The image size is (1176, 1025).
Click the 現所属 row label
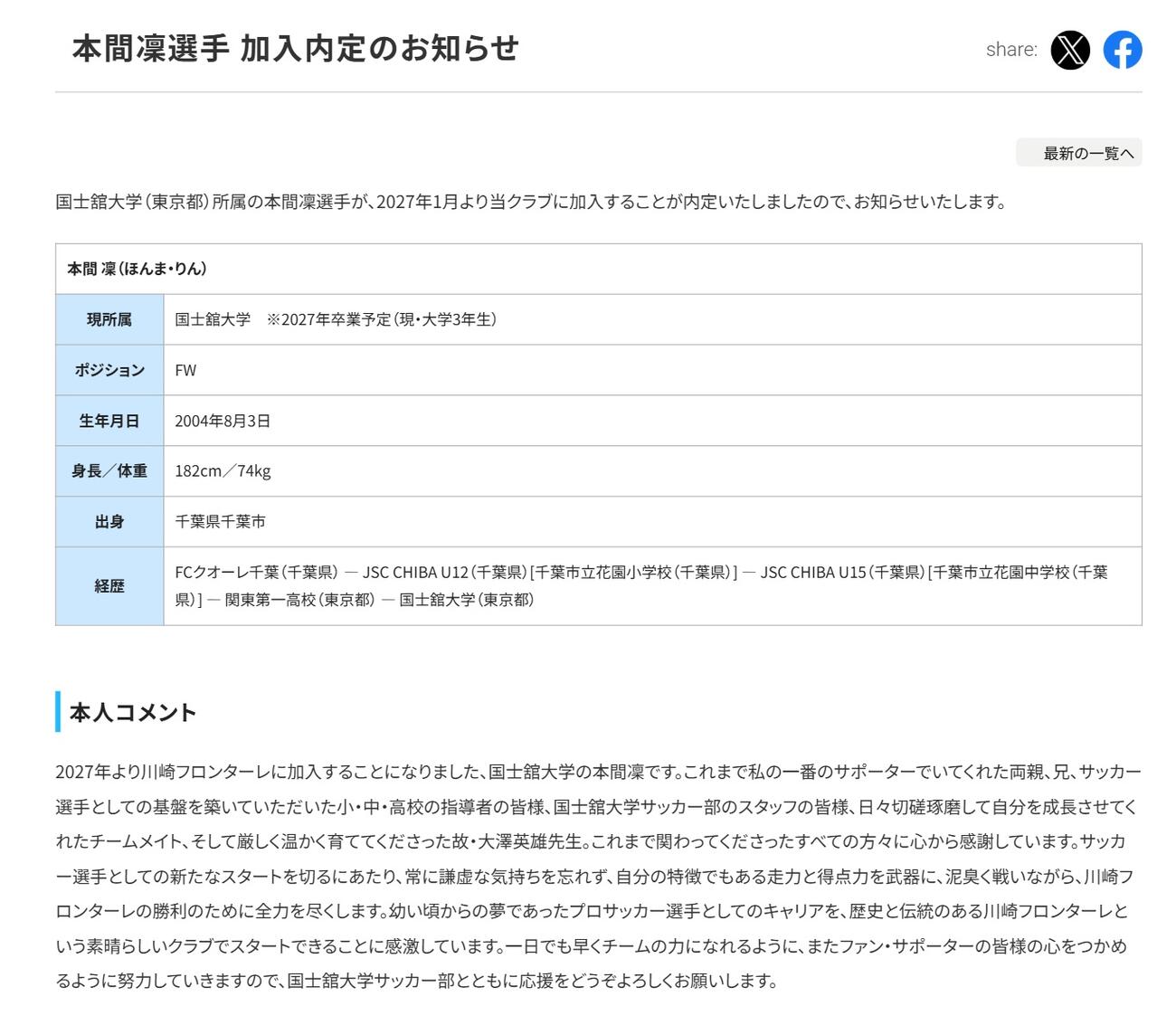[x=109, y=319]
